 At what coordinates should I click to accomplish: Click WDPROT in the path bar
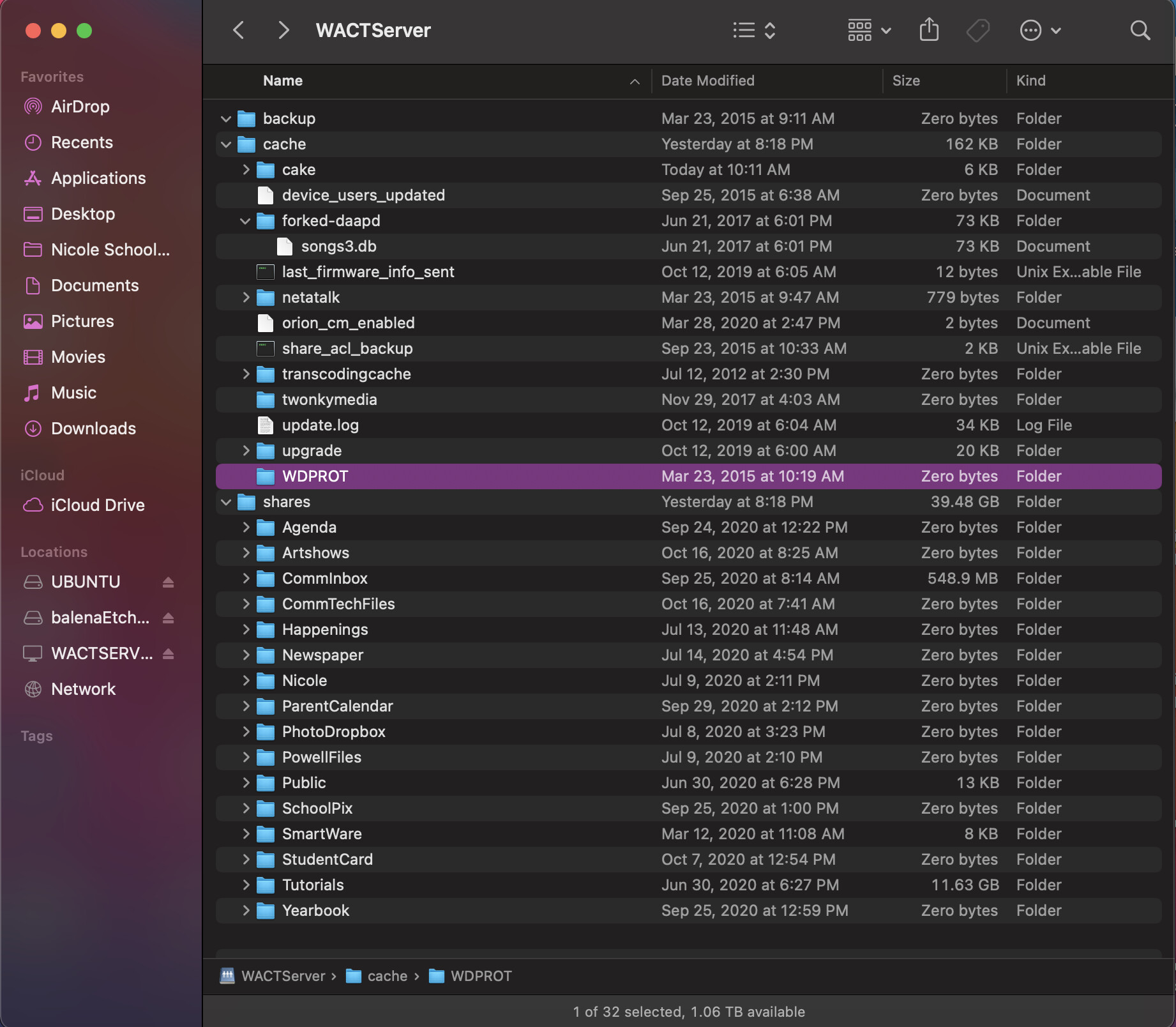click(x=470, y=976)
